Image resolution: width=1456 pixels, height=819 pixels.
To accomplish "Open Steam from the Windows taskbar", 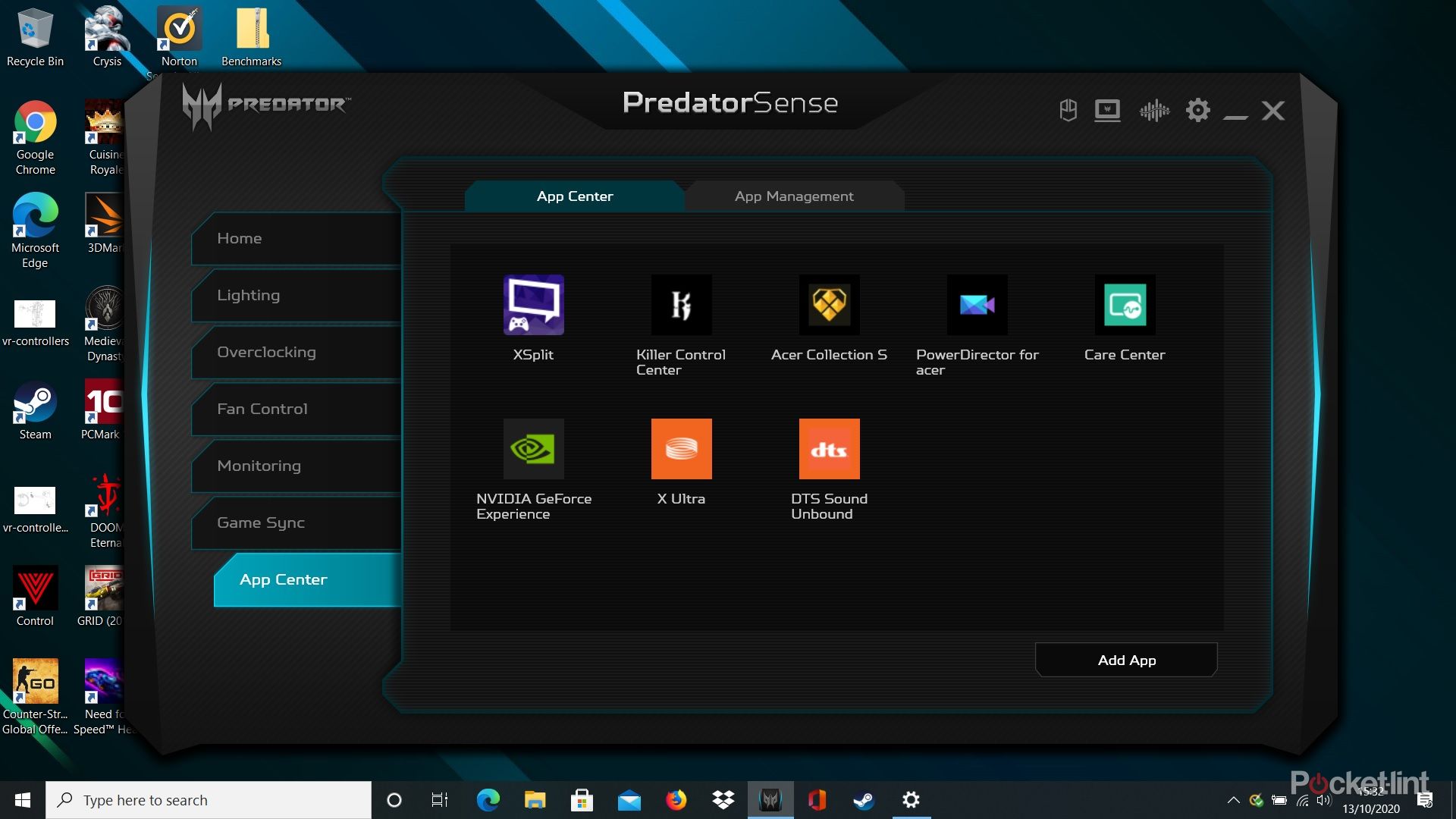I will click(x=863, y=800).
